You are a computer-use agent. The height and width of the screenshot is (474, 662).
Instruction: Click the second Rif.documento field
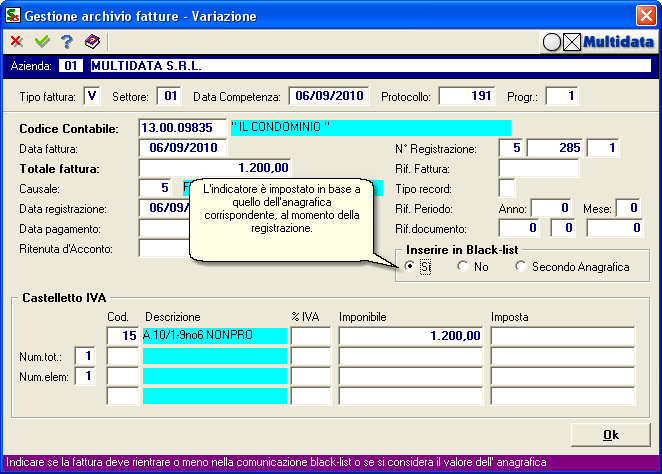tap(562, 228)
